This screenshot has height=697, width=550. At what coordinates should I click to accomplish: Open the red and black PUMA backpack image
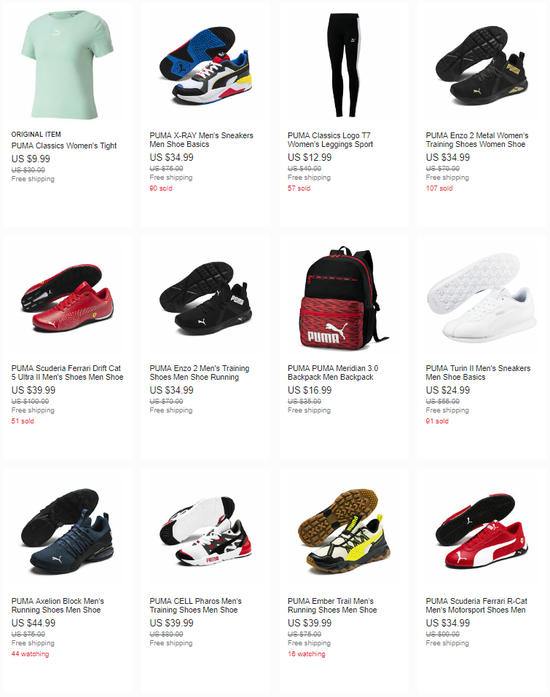(344, 298)
